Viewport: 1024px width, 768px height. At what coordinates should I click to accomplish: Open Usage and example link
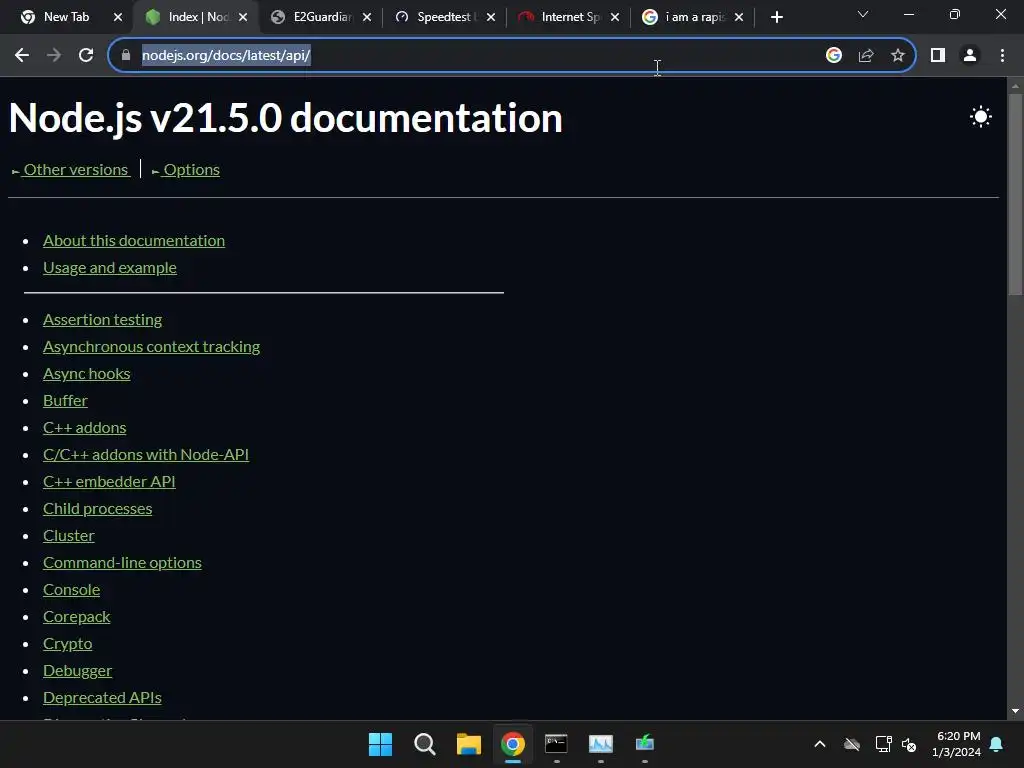(110, 268)
